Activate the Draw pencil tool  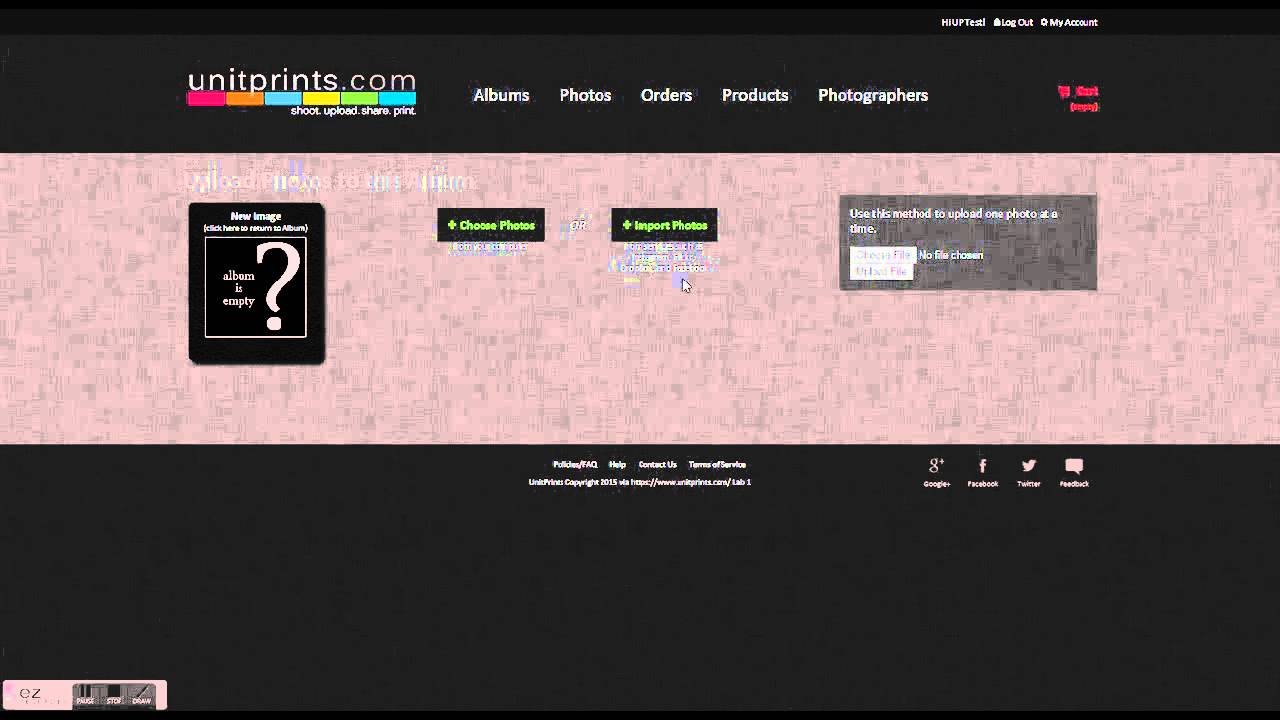coord(142,694)
